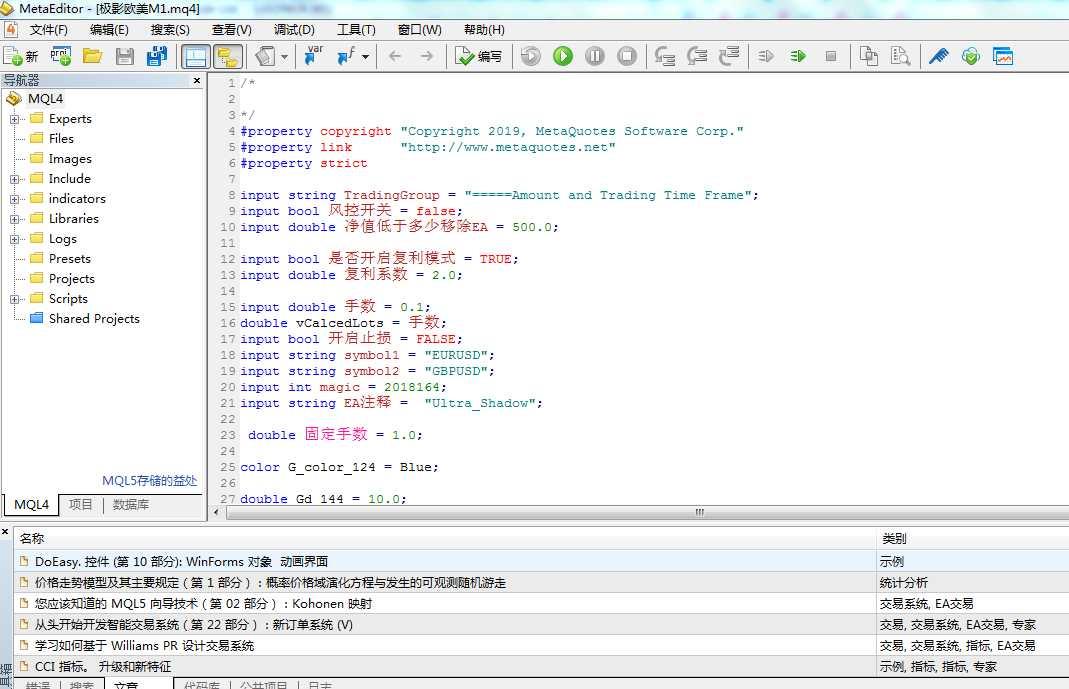Click the Step Out debug icon
The width and height of the screenshot is (1069, 689).
[x=729, y=56]
